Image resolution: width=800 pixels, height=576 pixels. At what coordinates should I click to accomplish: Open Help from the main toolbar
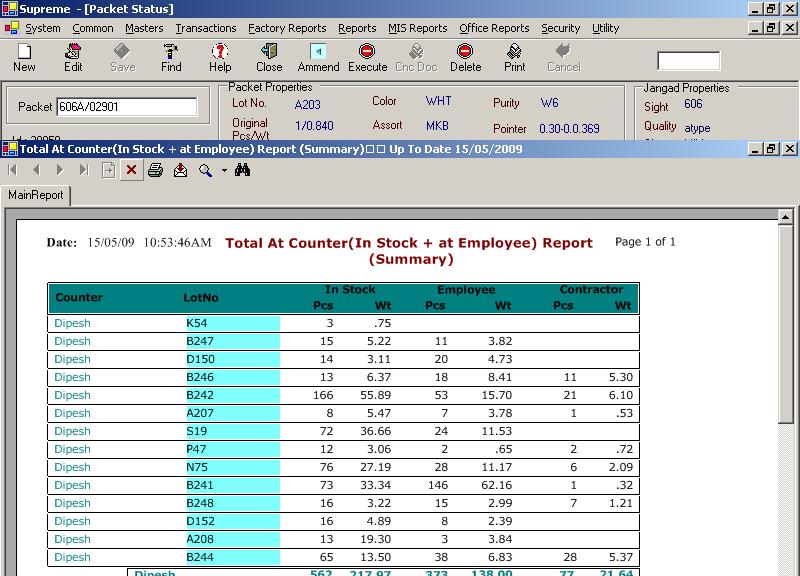click(x=220, y=56)
